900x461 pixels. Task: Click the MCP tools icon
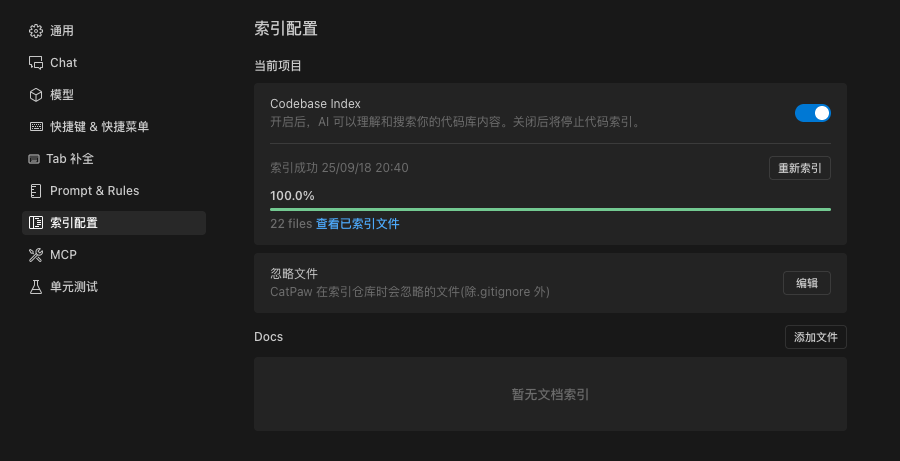coord(36,255)
